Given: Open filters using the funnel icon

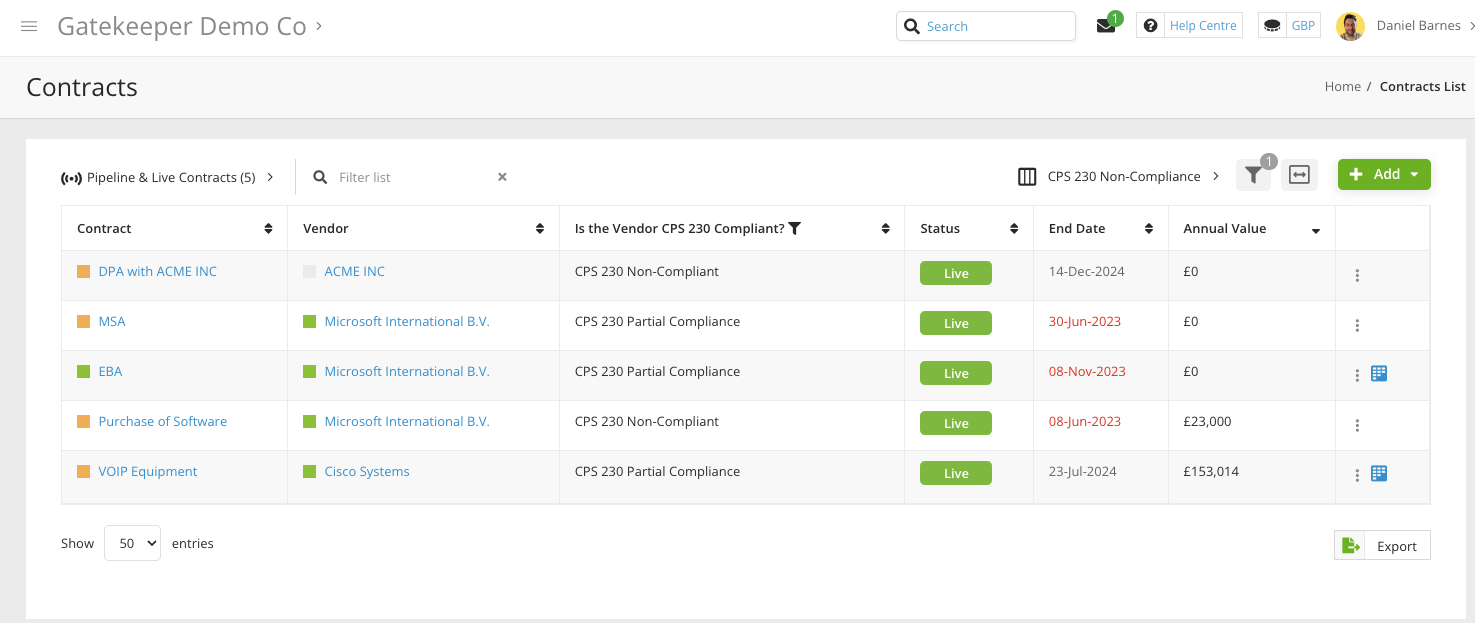Looking at the screenshot, I should pyautogui.click(x=1253, y=174).
